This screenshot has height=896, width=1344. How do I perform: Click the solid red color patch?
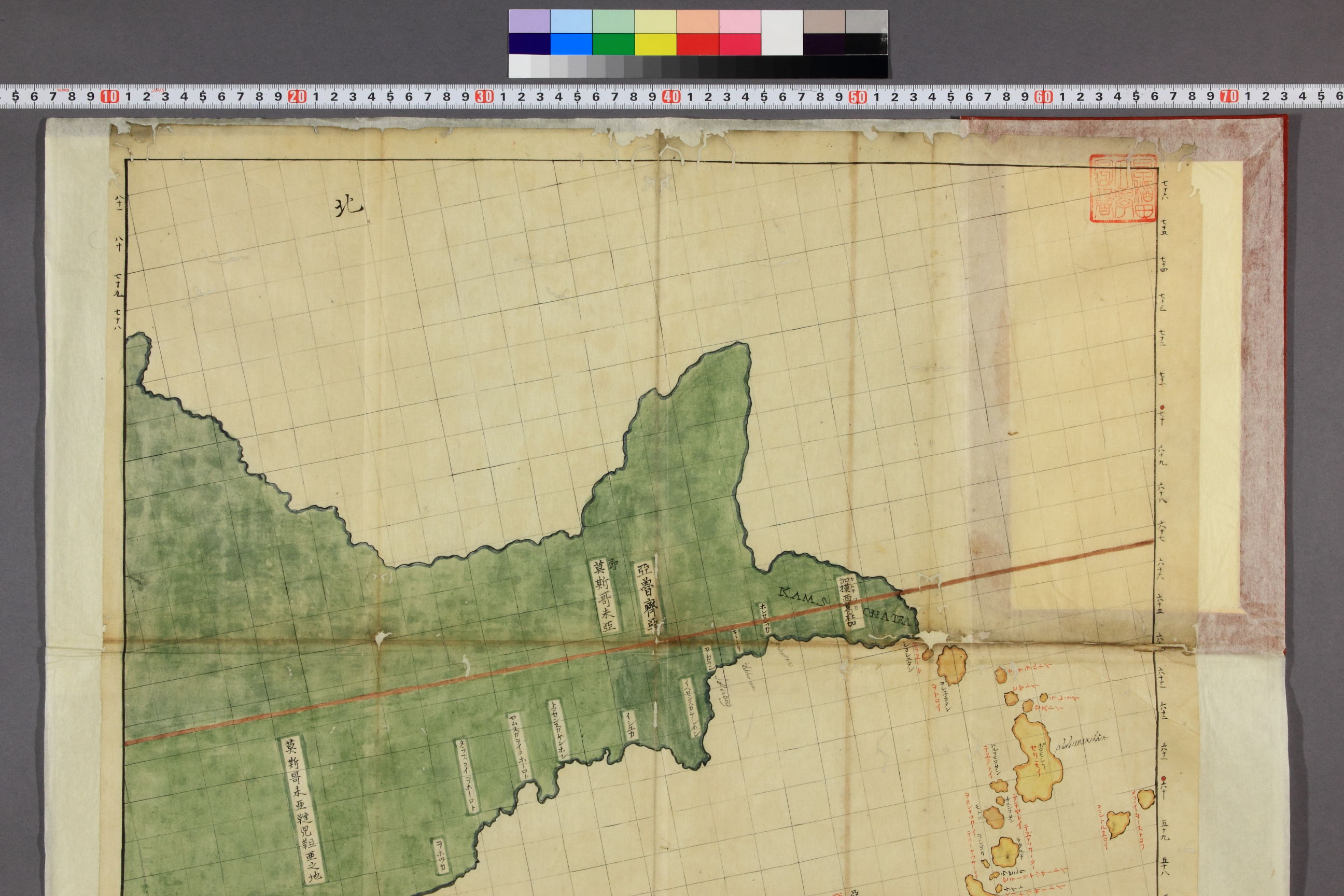[x=698, y=44]
